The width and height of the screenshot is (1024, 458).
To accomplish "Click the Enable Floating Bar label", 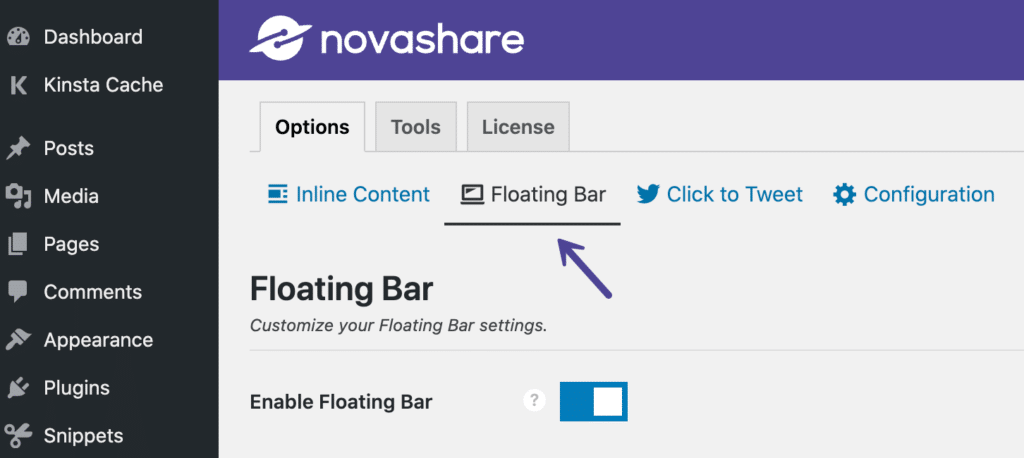I will coord(341,402).
